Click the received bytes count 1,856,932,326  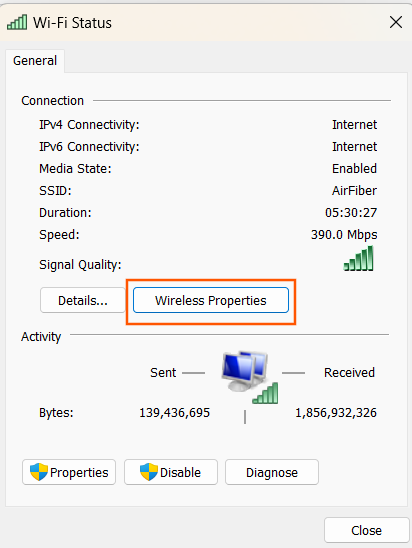(336, 413)
